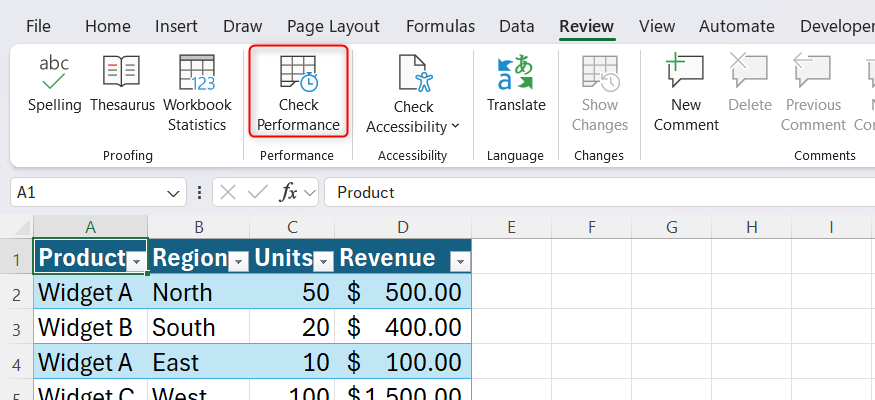Image resolution: width=875 pixels, height=400 pixels.
Task: Select Revenue cell showing 100.00
Action: click(x=403, y=362)
